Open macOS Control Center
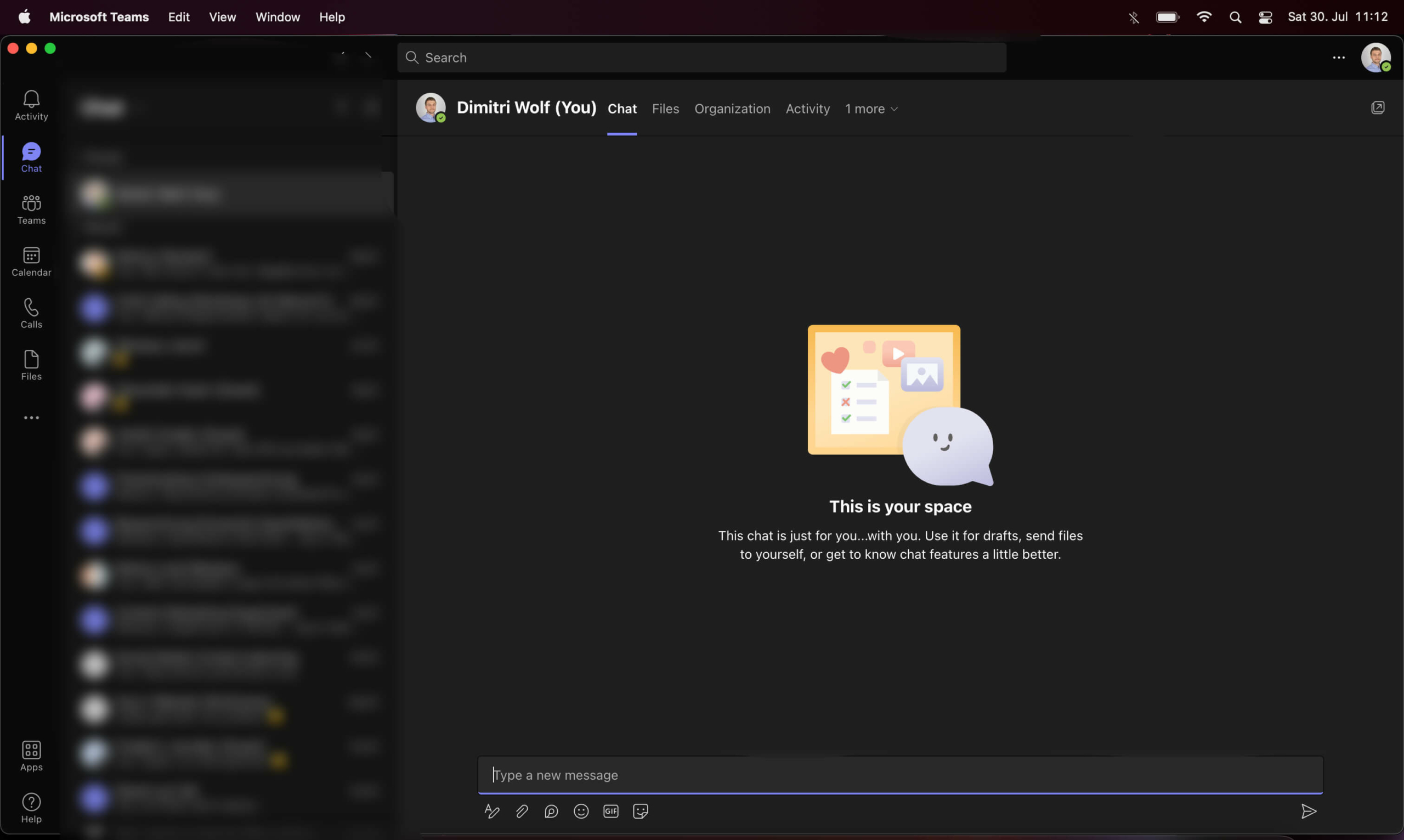1404x840 pixels. pyautogui.click(x=1265, y=17)
